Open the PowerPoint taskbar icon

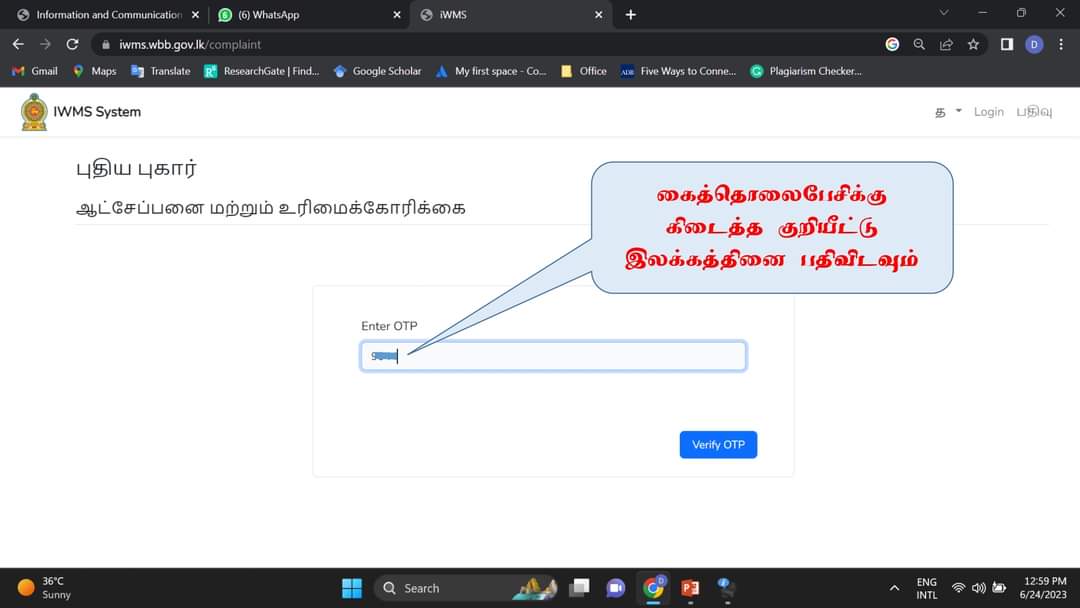(x=690, y=588)
